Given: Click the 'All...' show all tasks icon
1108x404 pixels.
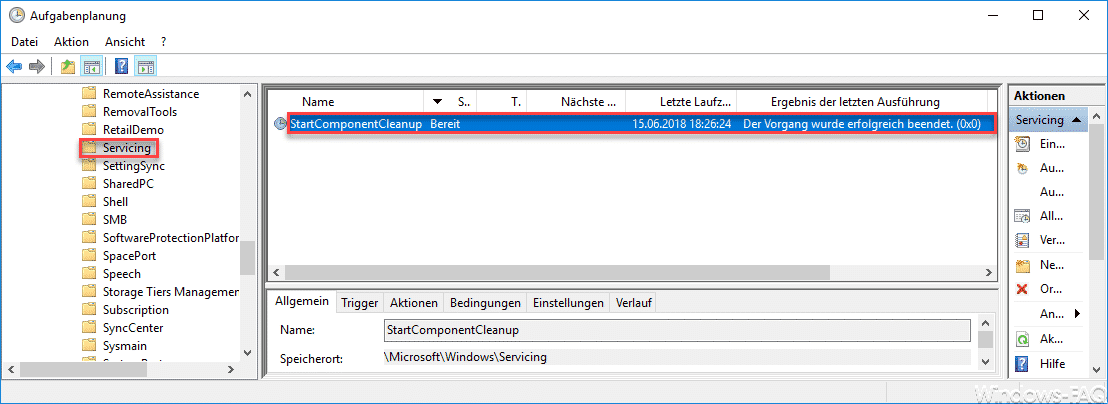Looking at the screenshot, I should pos(1022,216).
